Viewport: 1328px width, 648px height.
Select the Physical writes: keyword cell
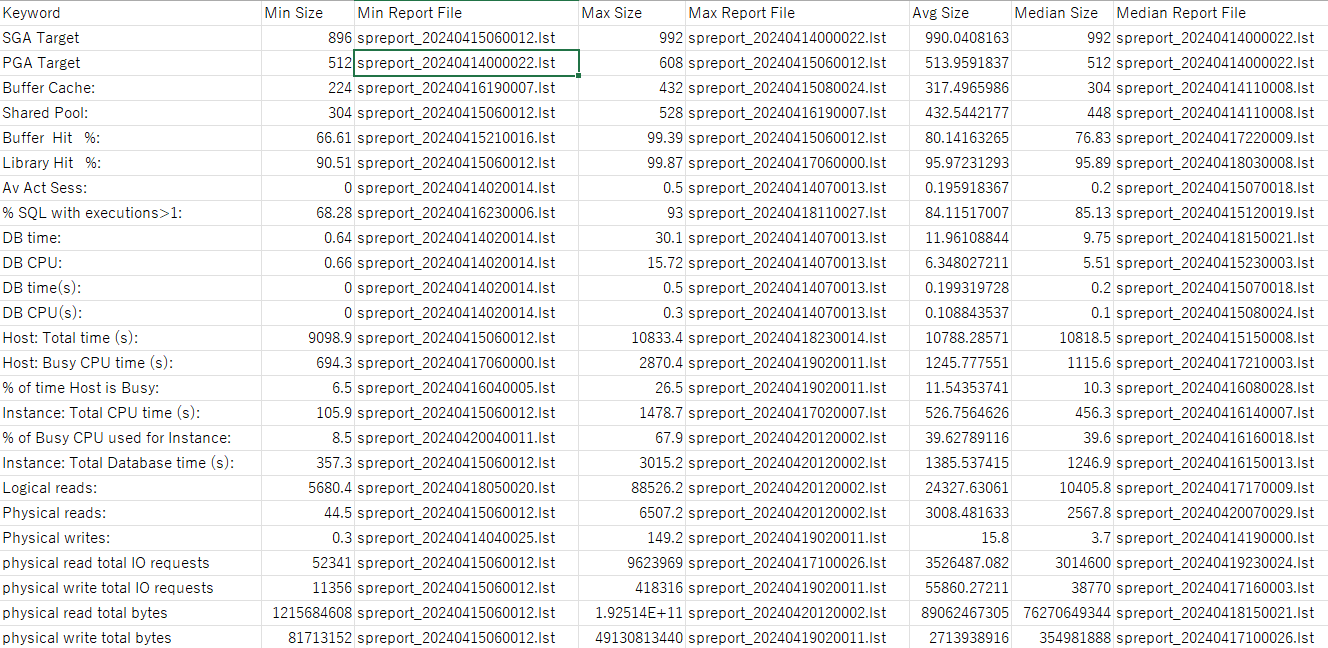point(131,538)
